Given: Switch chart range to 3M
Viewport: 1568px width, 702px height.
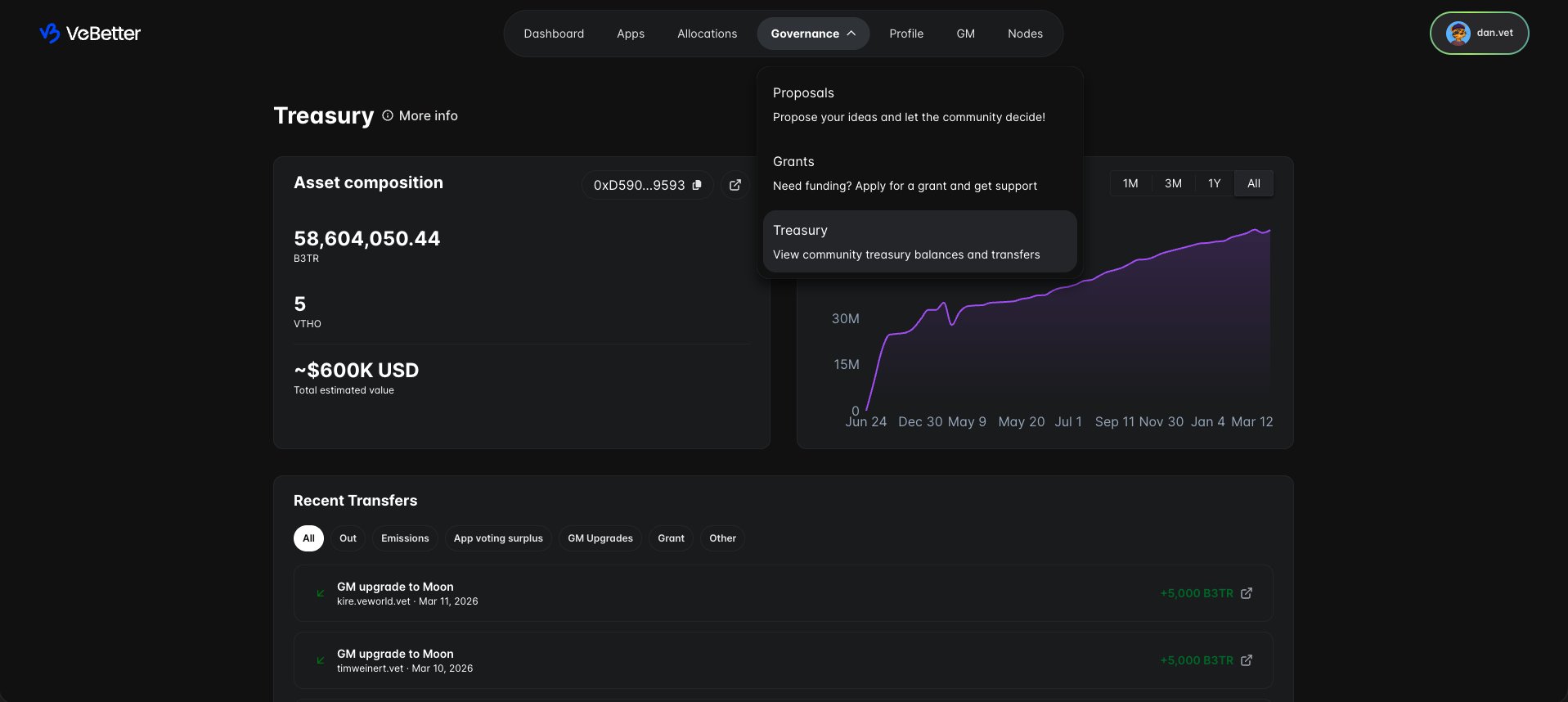Looking at the screenshot, I should [1173, 183].
